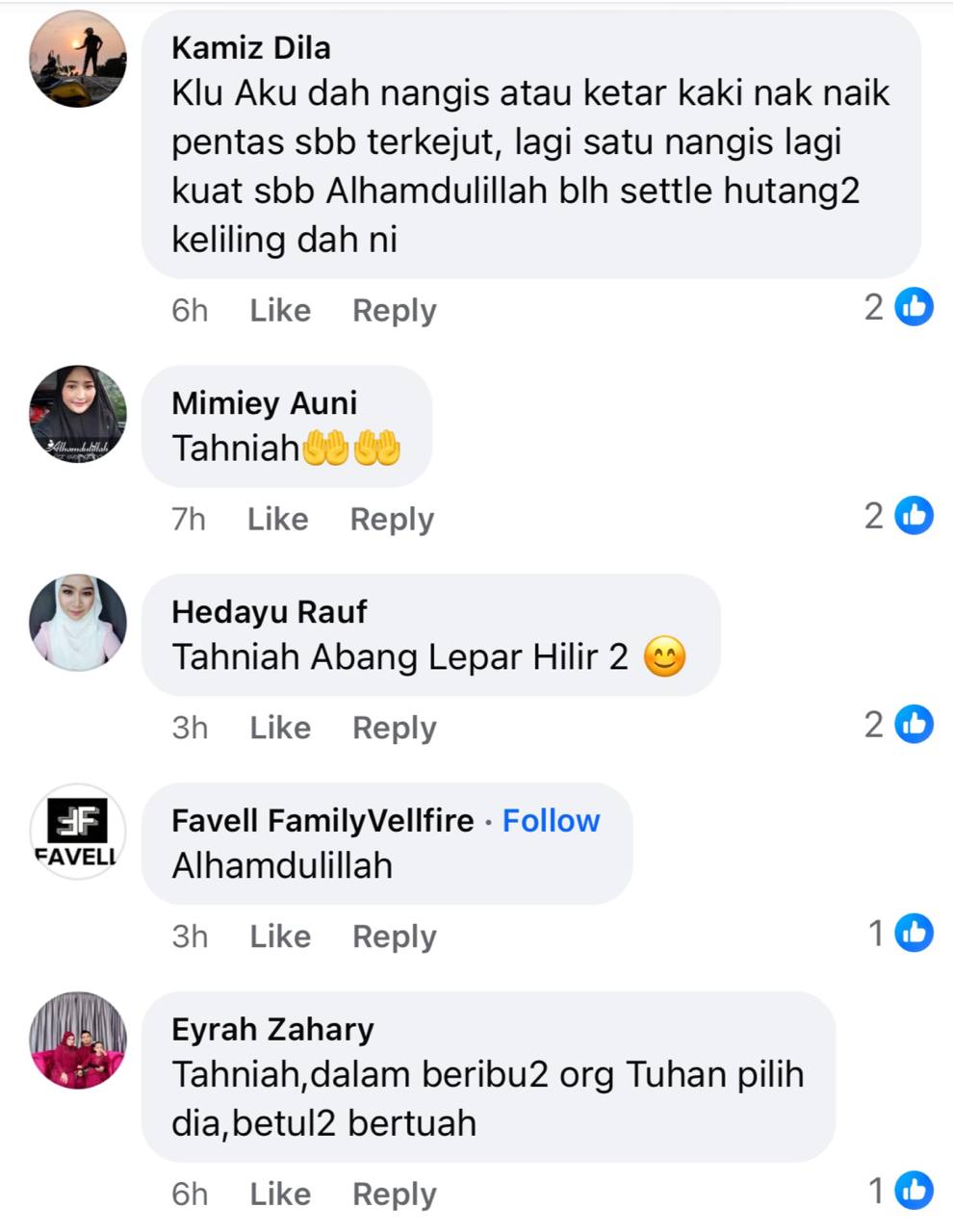Reply to Favell FamilyVellfire's Alhamdulillah comment
The width and height of the screenshot is (953, 1232).
(395, 937)
